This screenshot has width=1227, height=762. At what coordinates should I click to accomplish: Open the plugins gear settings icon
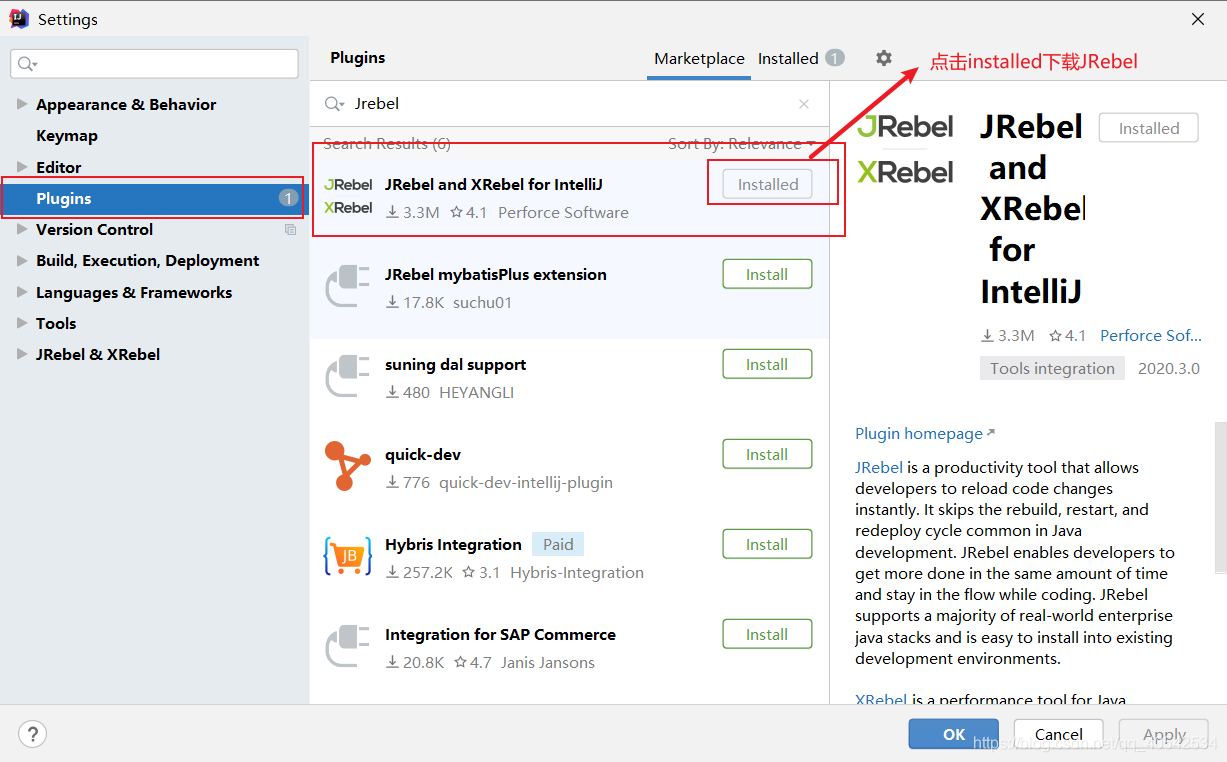click(x=883, y=58)
